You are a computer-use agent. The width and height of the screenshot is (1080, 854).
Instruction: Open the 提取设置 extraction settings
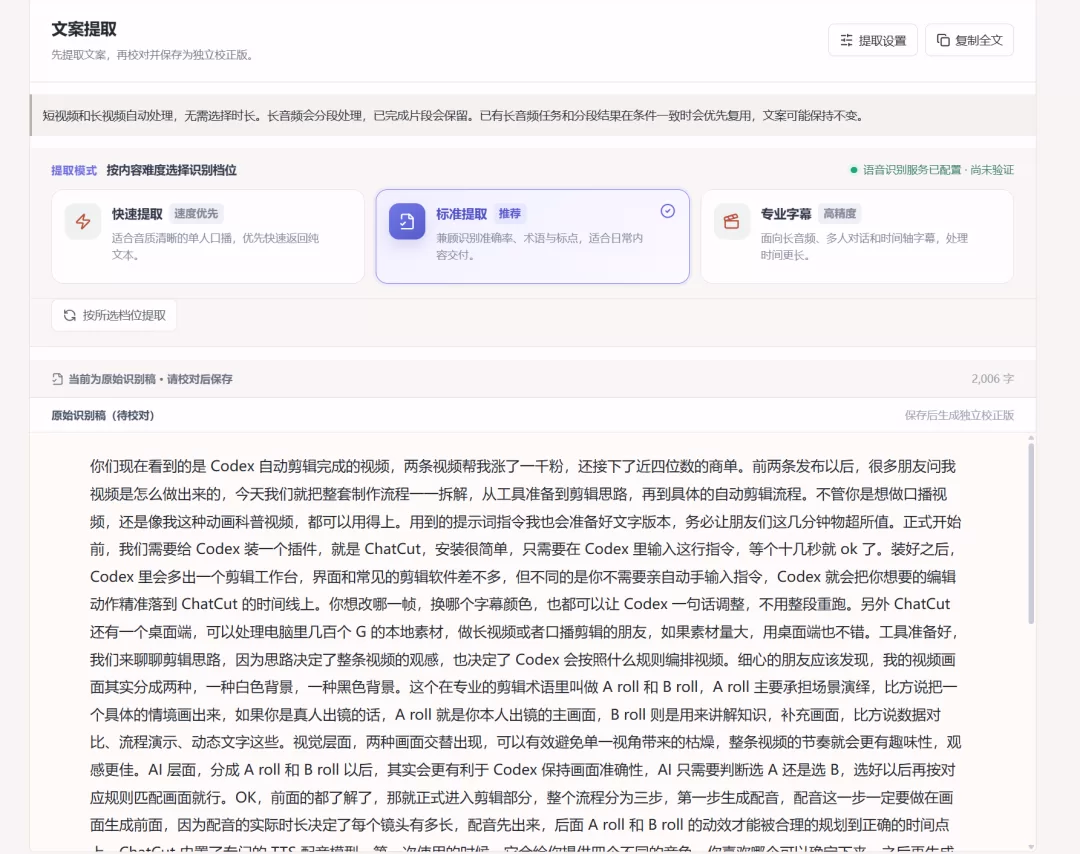(x=873, y=41)
